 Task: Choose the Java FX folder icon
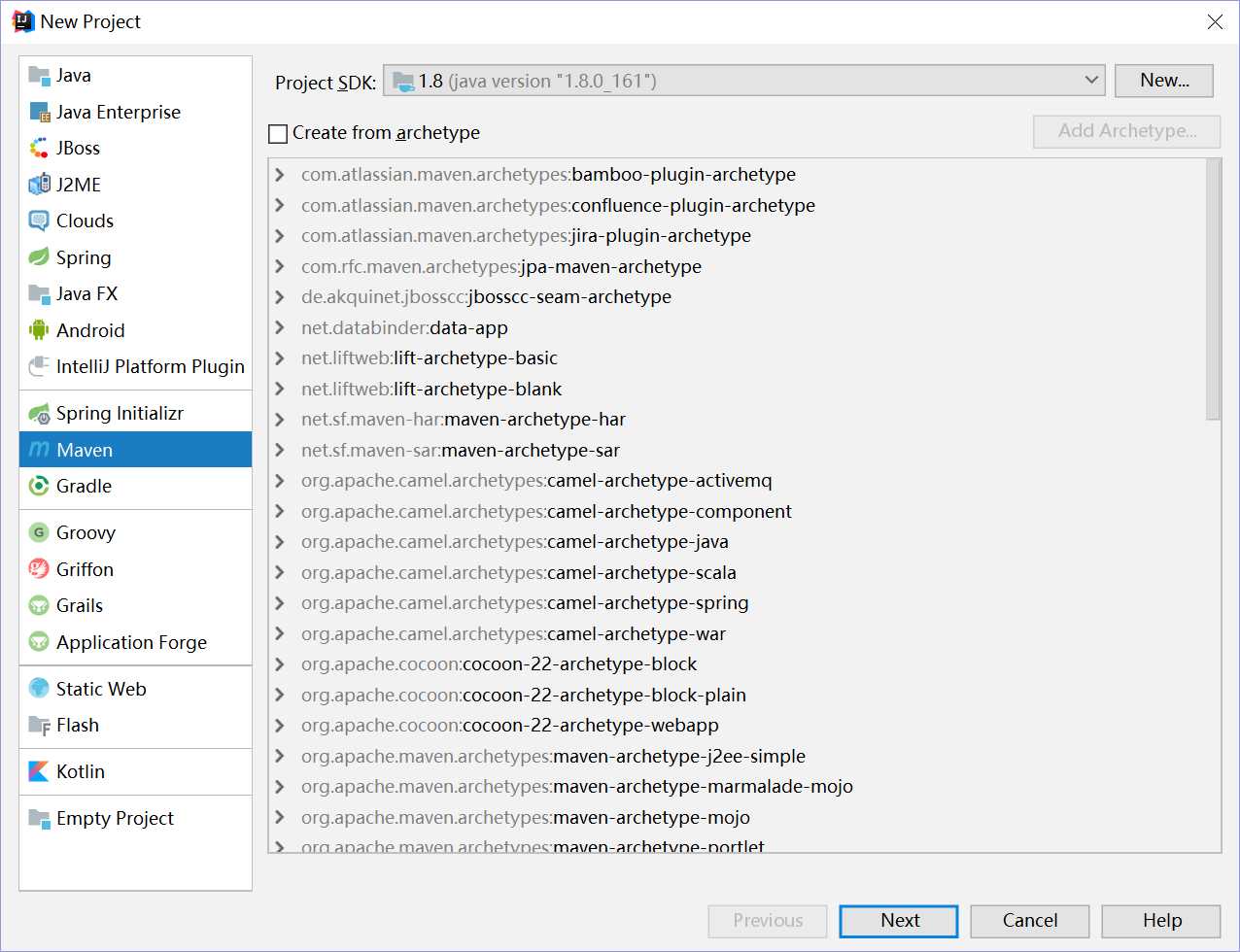[39, 294]
